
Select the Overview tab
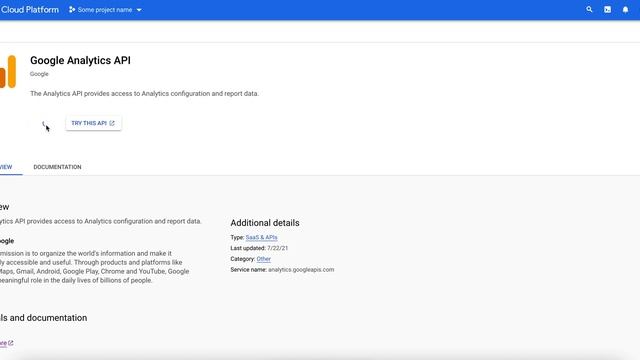coord(6,167)
